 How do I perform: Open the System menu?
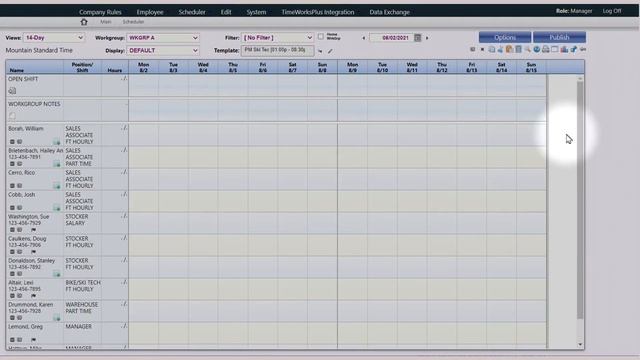click(x=256, y=12)
